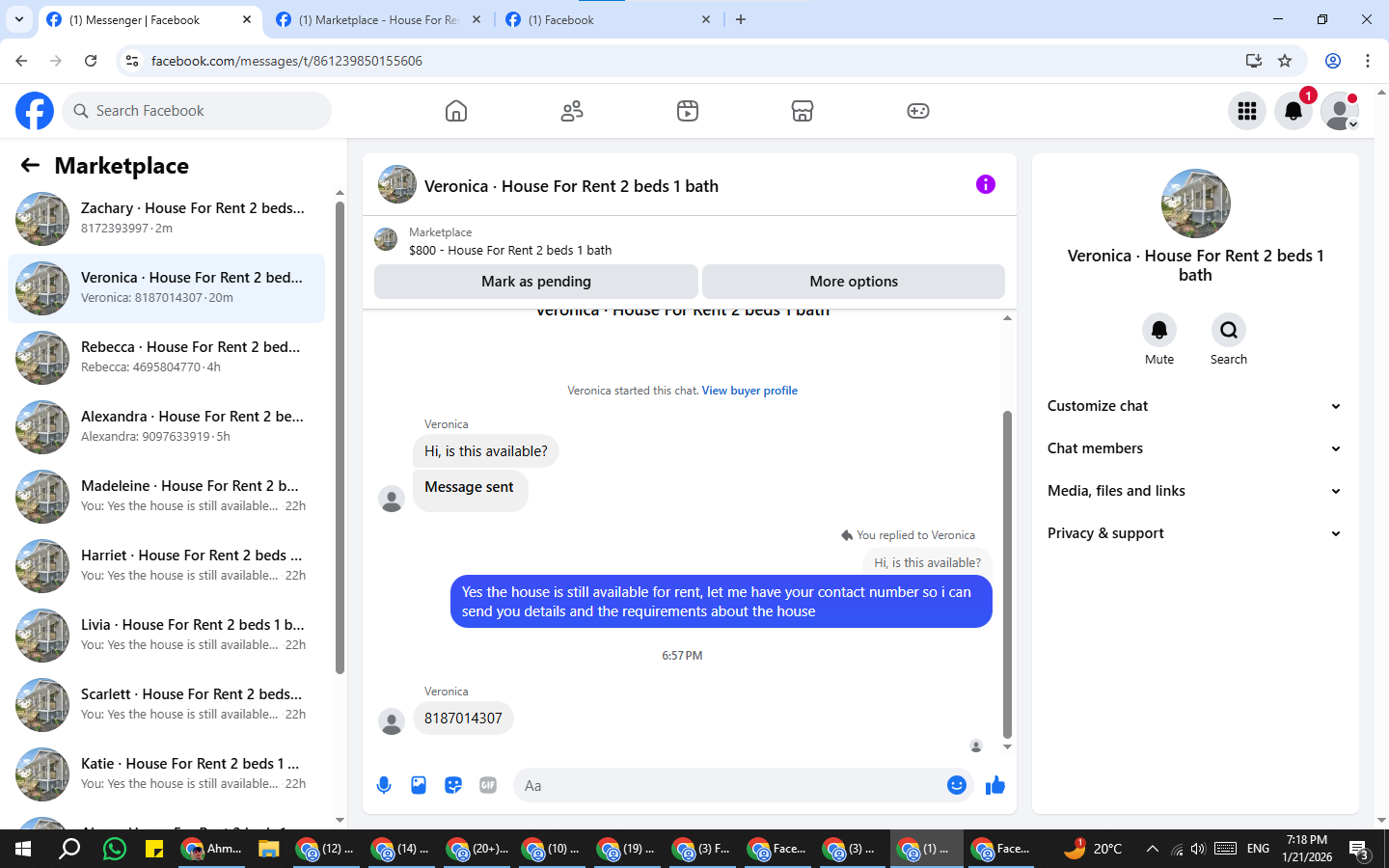The width and height of the screenshot is (1389, 868).
Task: Open Windows taskbar search
Action: 69,849
